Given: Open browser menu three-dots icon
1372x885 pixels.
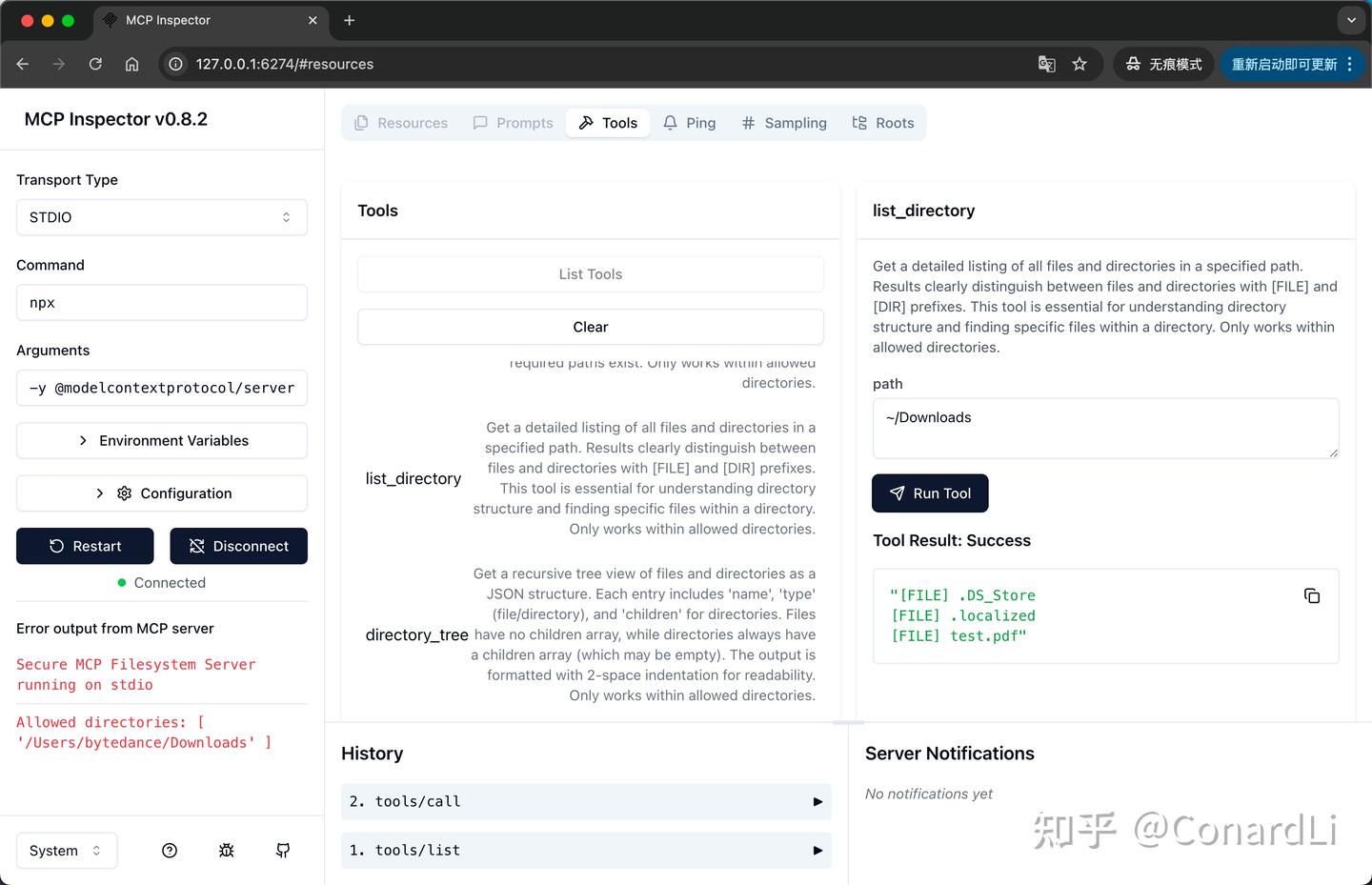Looking at the screenshot, I should point(1350,64).
